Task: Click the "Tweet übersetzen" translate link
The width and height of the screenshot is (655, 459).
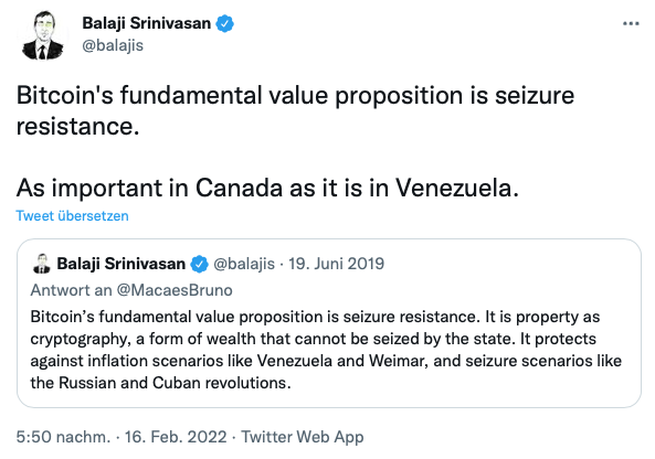Action: pos(72,215)
